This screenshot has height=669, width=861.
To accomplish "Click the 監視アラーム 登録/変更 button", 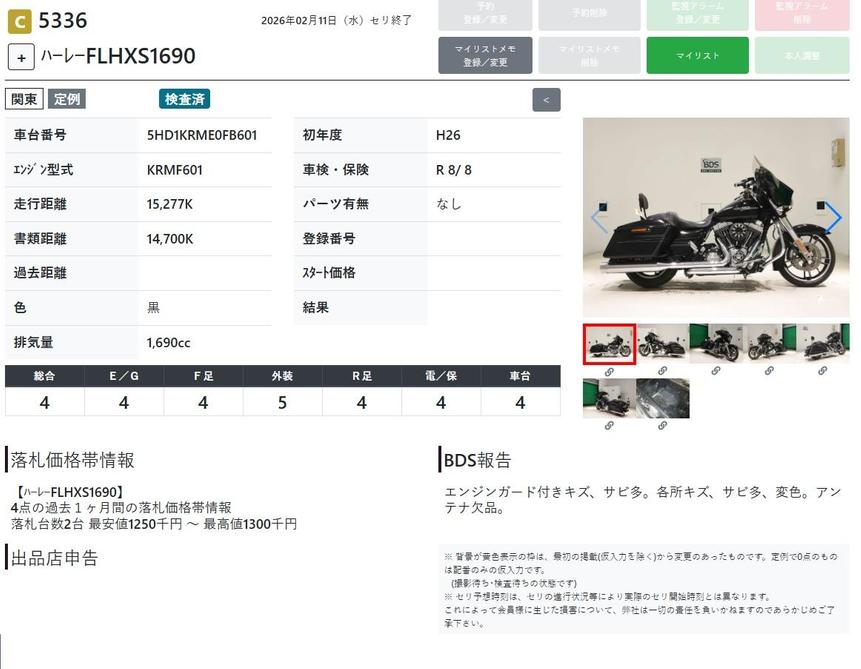I will coord(697,14).
